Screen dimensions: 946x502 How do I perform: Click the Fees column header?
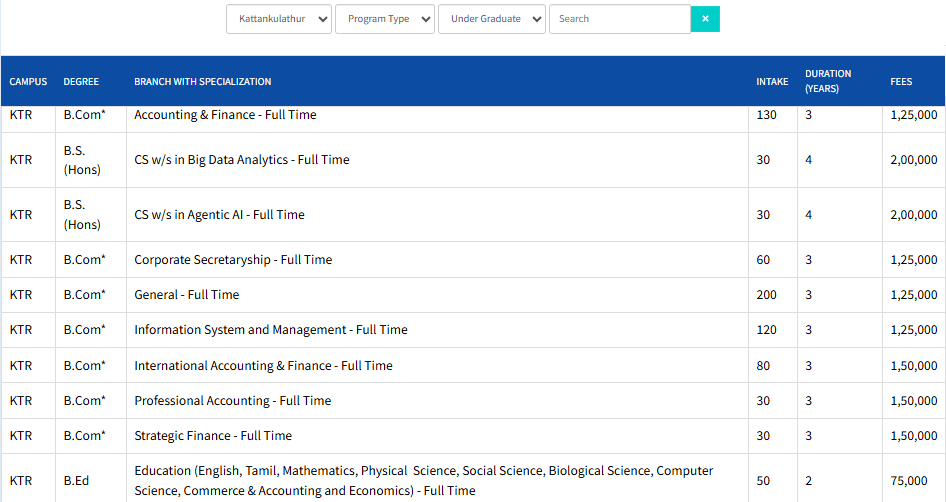tap(901, 82)
